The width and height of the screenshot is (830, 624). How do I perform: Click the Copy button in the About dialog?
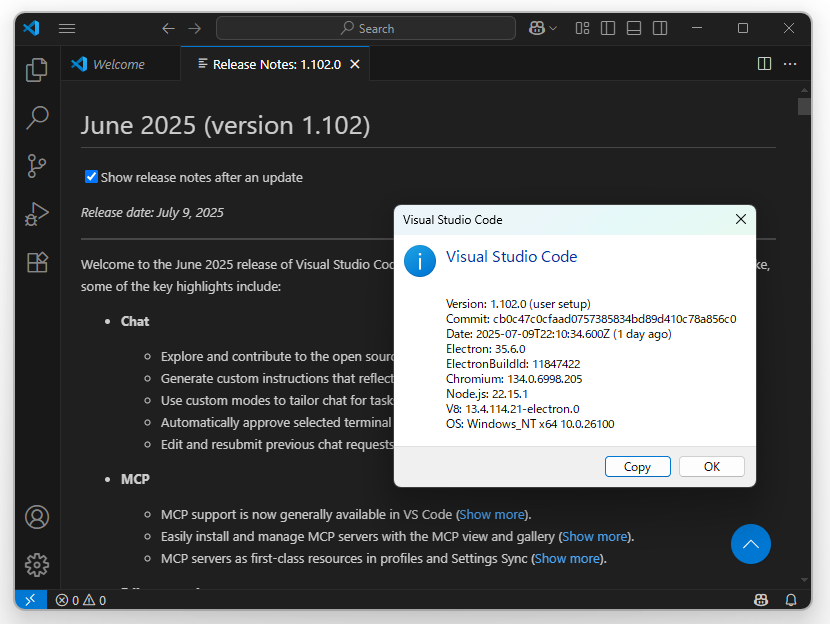click(637, 466)
